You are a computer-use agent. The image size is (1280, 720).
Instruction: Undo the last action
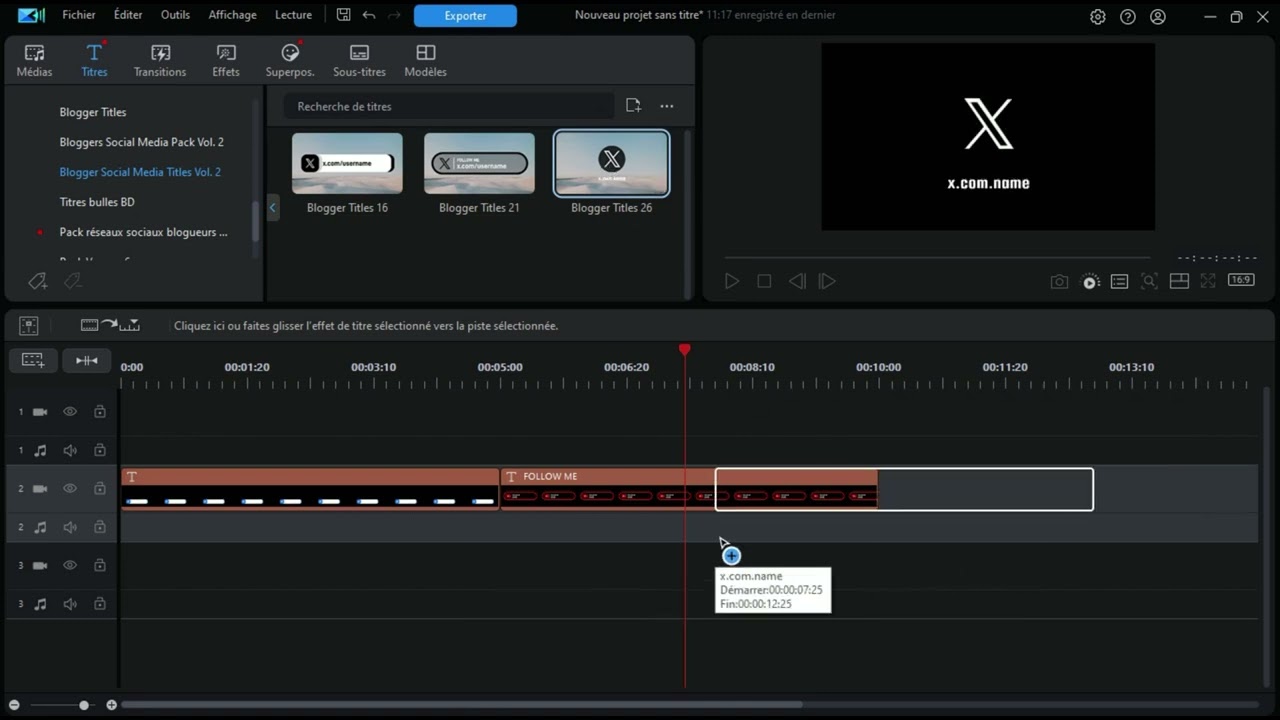coord(369,15)
